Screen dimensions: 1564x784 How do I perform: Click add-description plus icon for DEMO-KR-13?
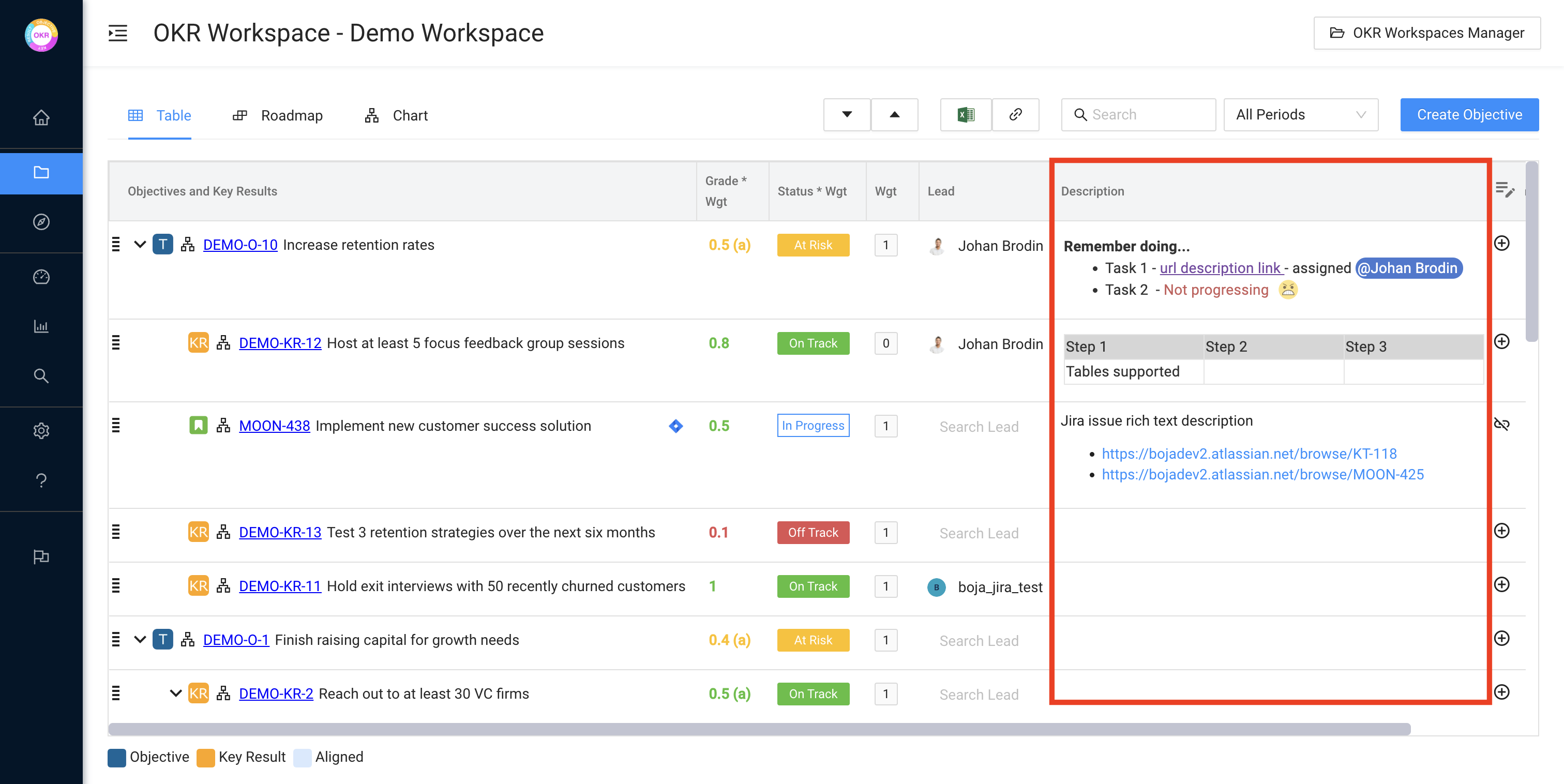(x=1501, y=531)
